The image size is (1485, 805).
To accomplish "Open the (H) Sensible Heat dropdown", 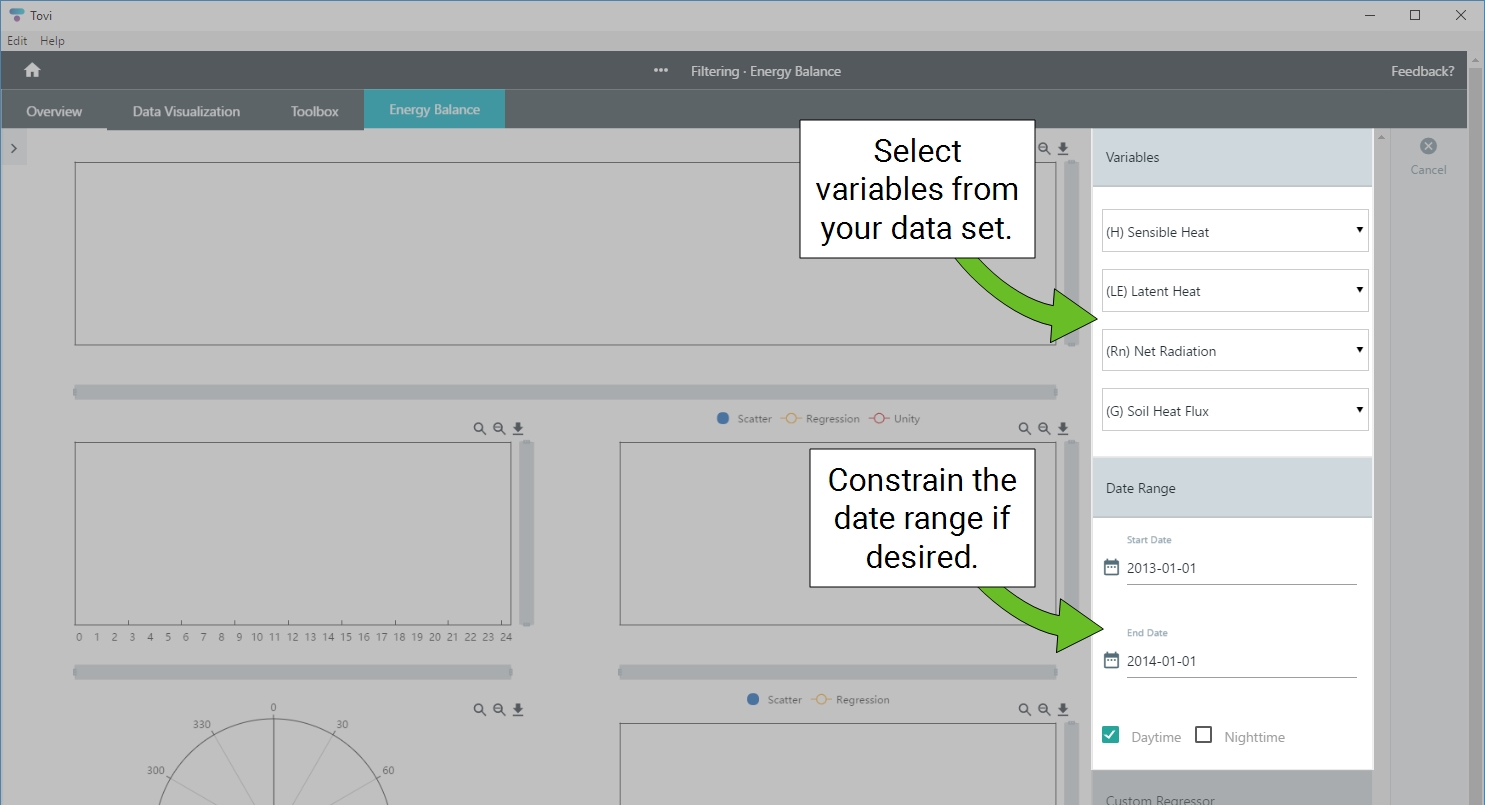I will (x=1235, y=231).
